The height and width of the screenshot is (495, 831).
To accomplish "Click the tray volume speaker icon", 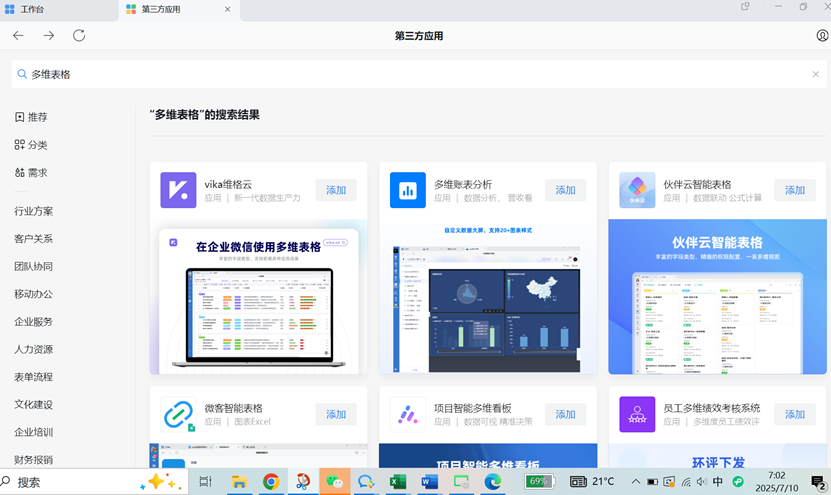I will click(702, 482).
